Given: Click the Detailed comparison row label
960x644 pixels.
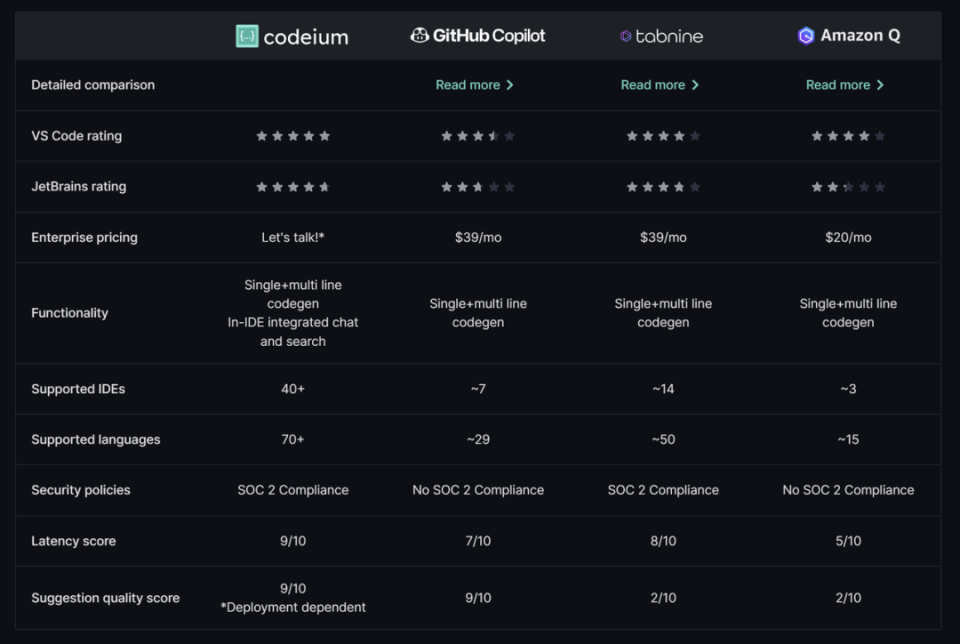Looking at the screenshot, I should tap(93, 85).
